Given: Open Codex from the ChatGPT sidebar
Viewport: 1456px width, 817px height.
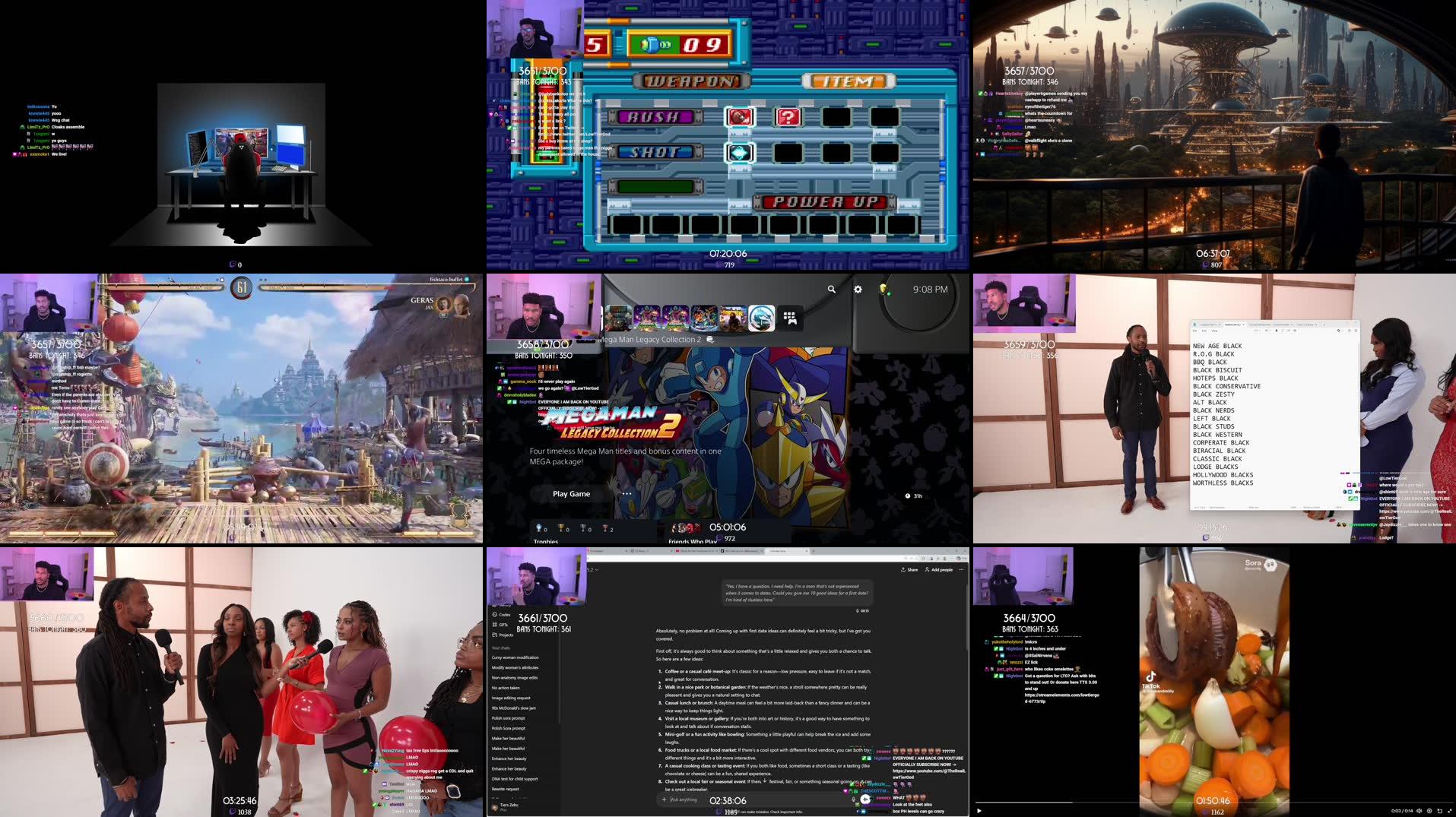Looking at the screenshot, I should [503, 615].
